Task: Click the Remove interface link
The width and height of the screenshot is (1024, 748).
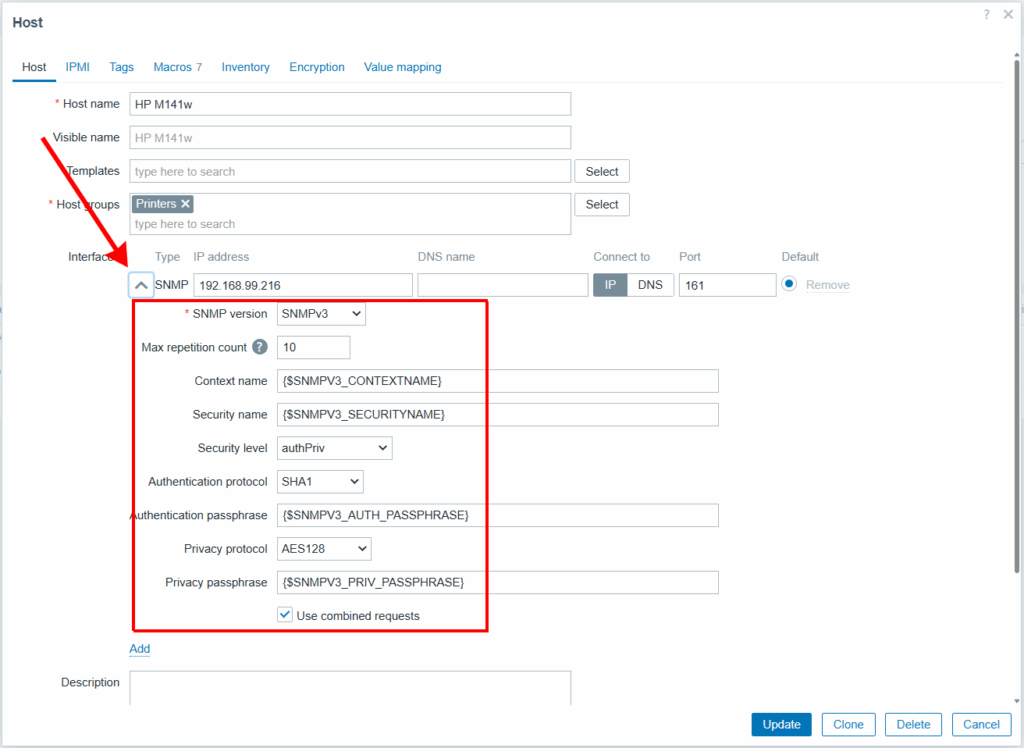Action: pos(827,285)
